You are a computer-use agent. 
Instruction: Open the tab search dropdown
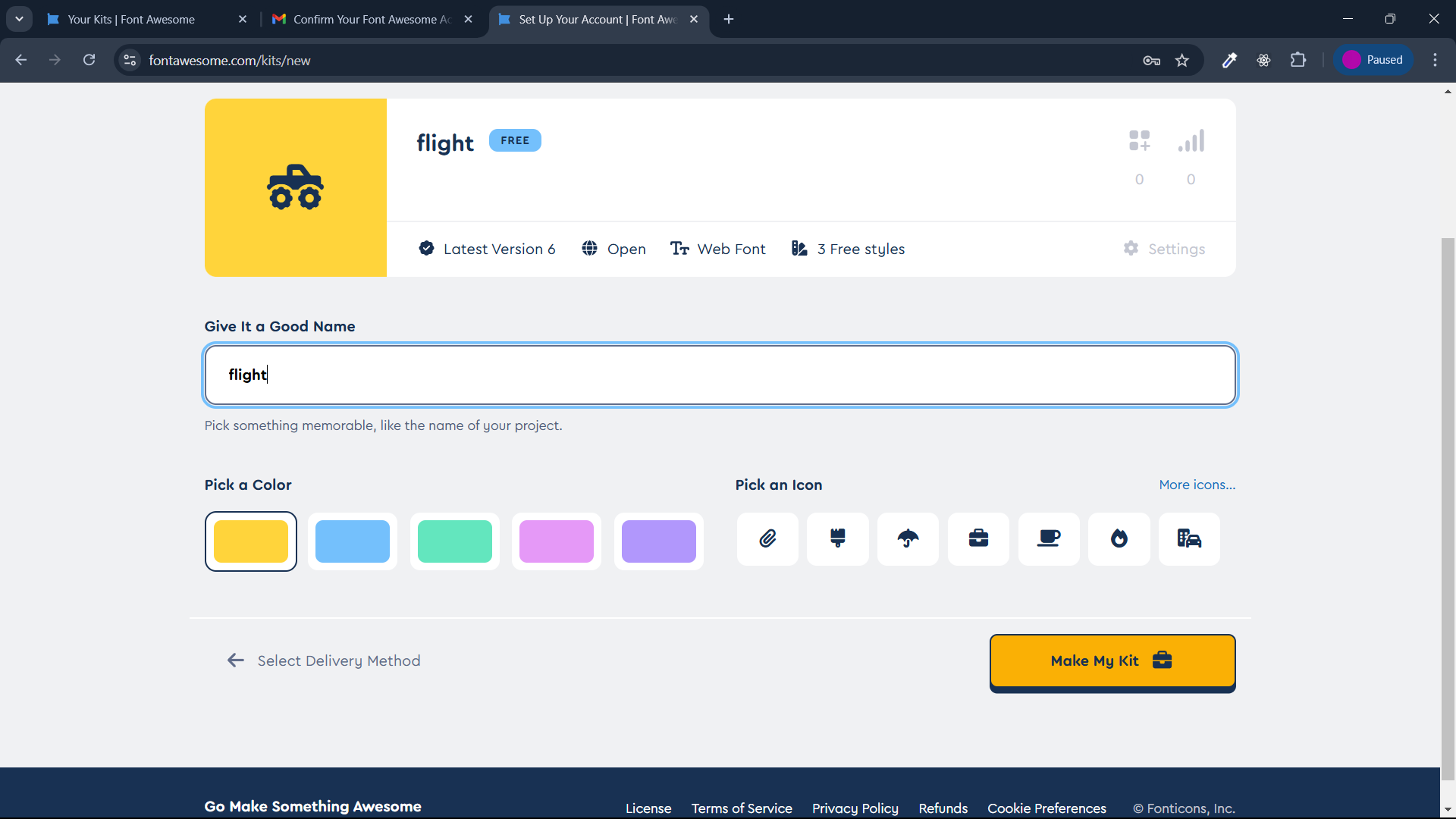(19, 20)
